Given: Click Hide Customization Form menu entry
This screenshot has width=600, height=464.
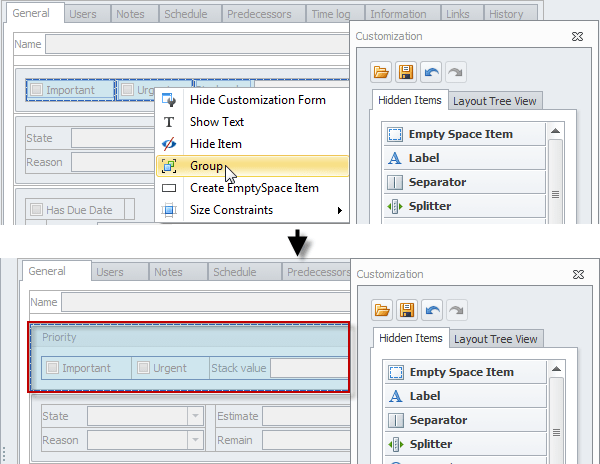Looking at the screenshot, I should click(257, 100).
